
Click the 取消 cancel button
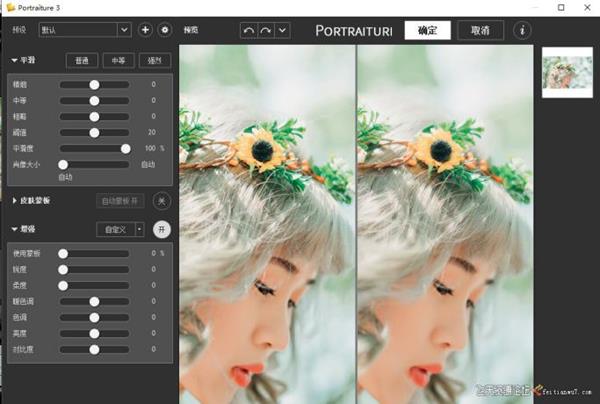(x=480, y=30)
